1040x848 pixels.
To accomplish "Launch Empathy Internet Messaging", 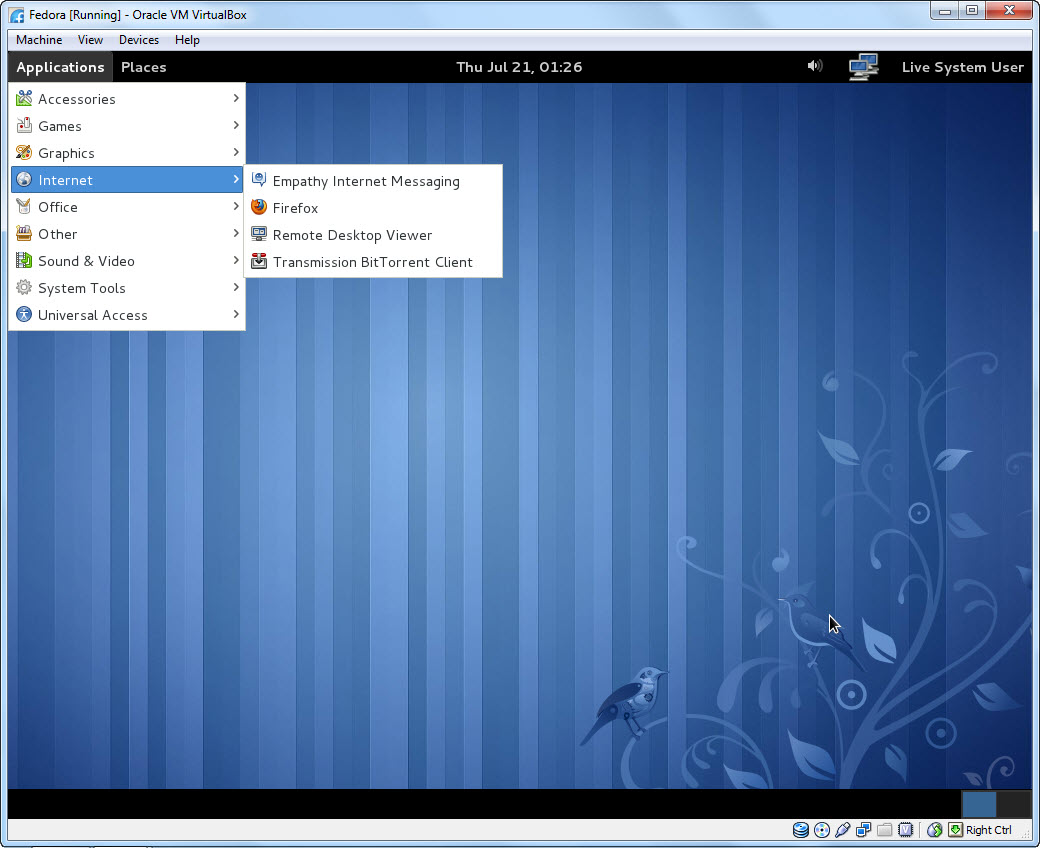I will tap(373, 180).
